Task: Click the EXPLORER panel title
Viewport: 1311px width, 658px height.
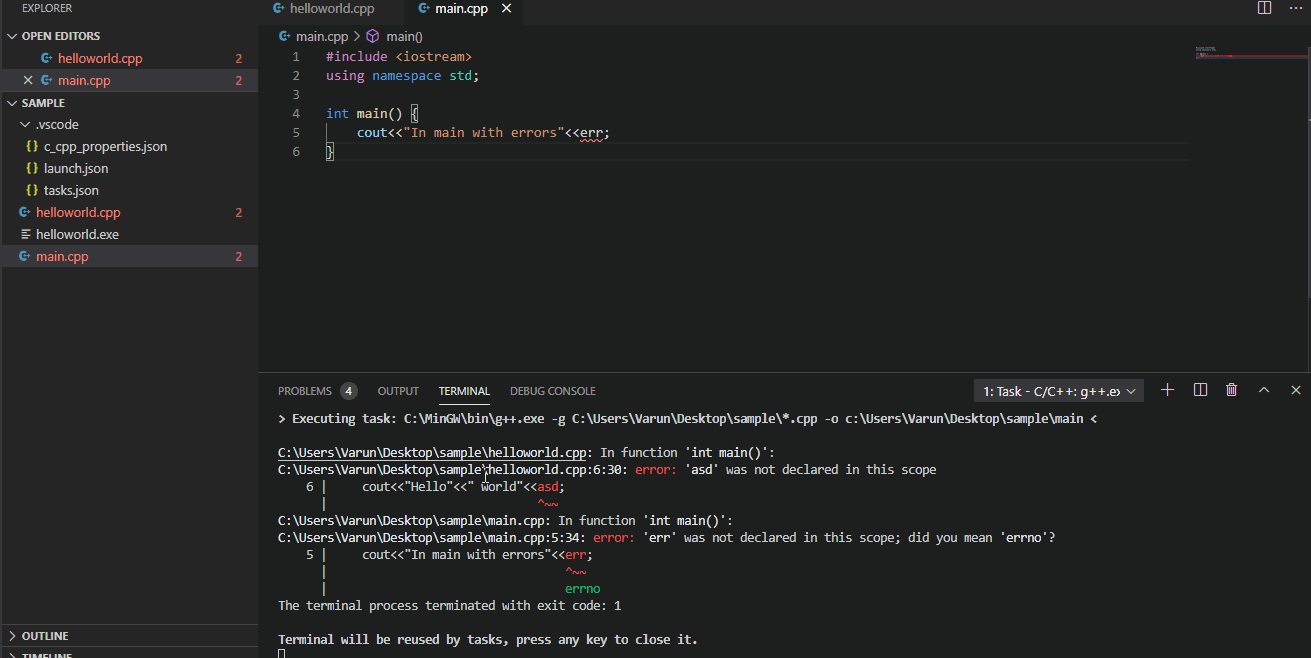Action: (x=47, y=8)
